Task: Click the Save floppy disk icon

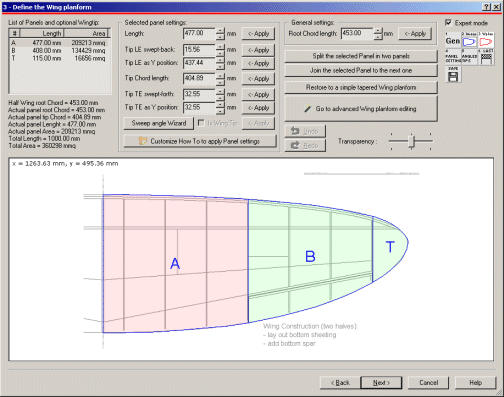Action: (453, 74)
